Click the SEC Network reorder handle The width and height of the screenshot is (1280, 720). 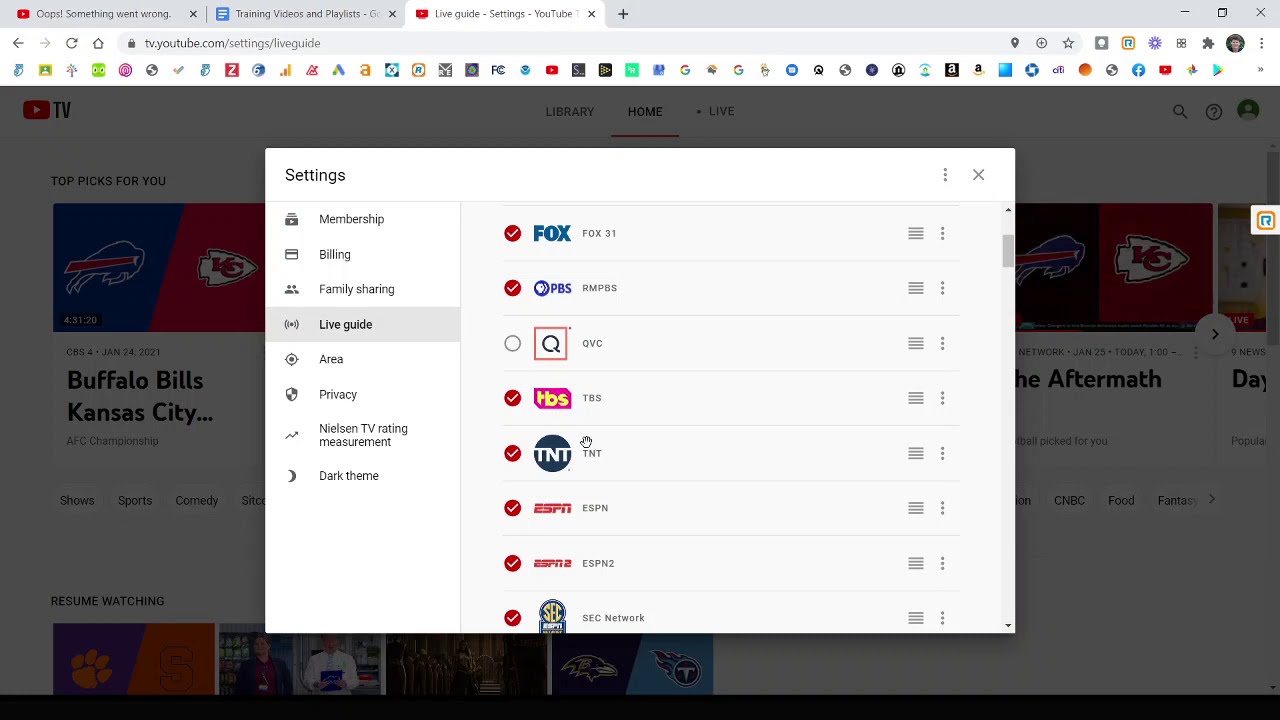point(916,618)
